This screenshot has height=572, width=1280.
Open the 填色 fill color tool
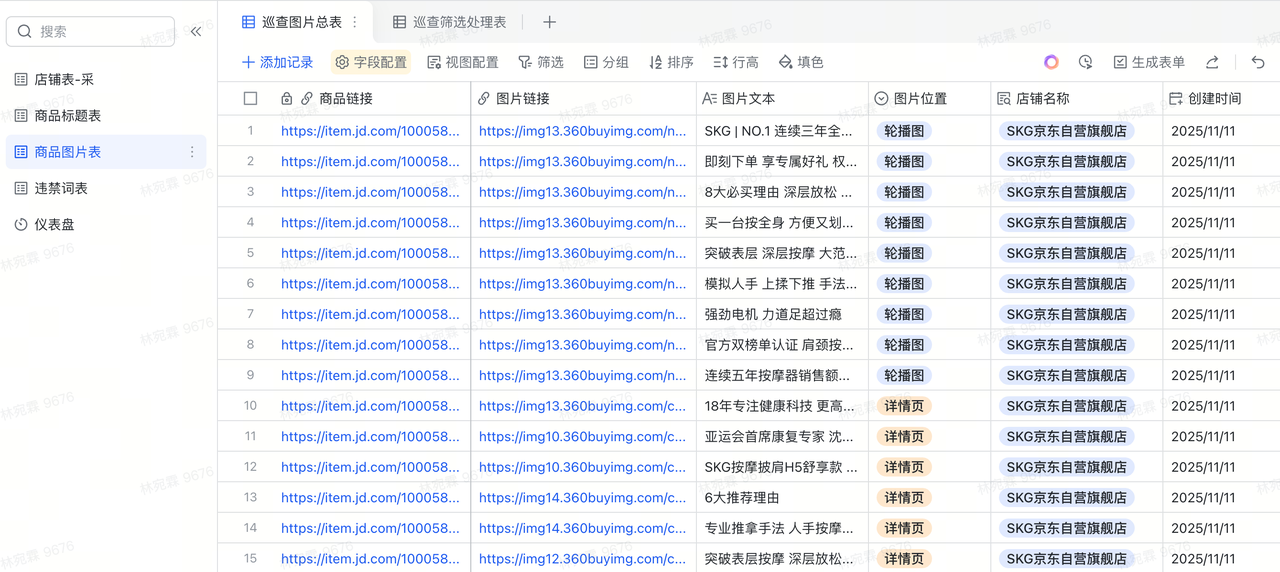click(x=800, y=62)
